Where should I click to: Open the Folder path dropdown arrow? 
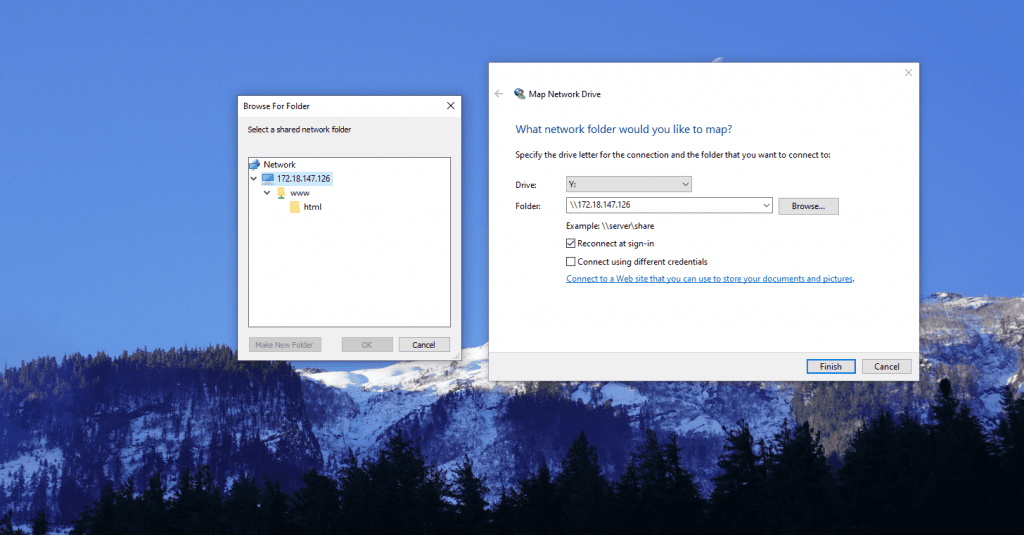click(766, 205)
